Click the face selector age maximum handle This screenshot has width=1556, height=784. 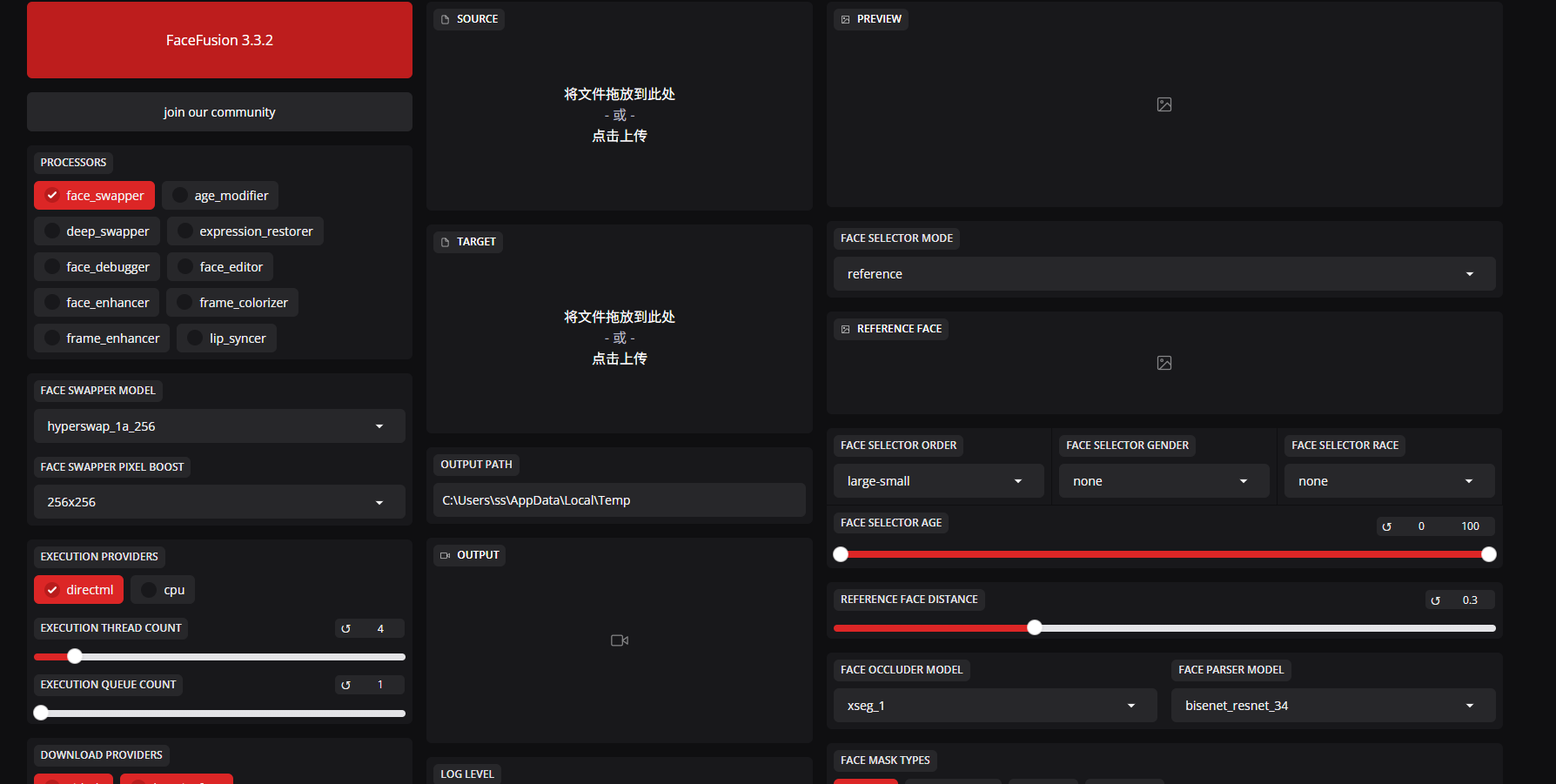1489,554
